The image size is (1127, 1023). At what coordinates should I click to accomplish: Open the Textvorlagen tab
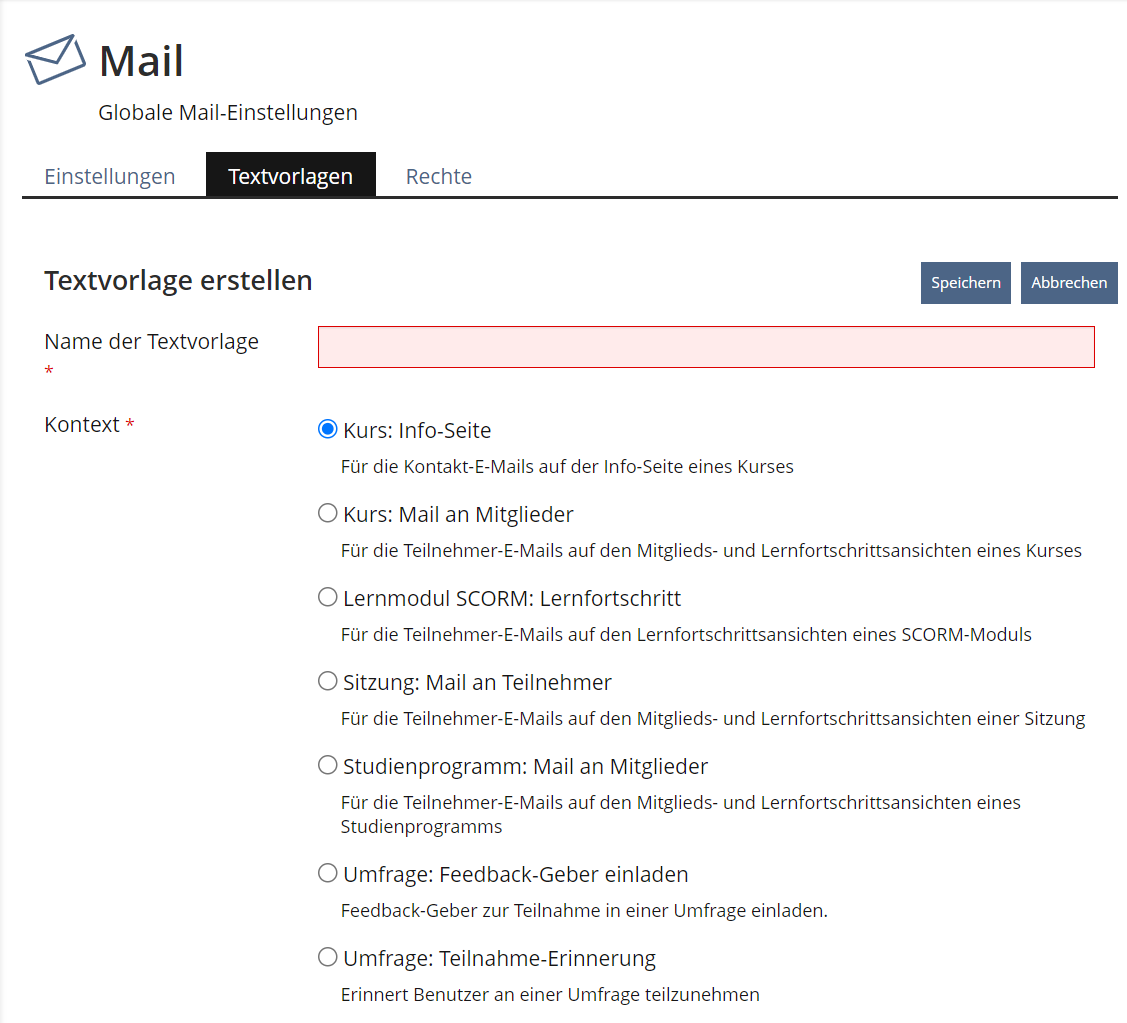(290, 177)
